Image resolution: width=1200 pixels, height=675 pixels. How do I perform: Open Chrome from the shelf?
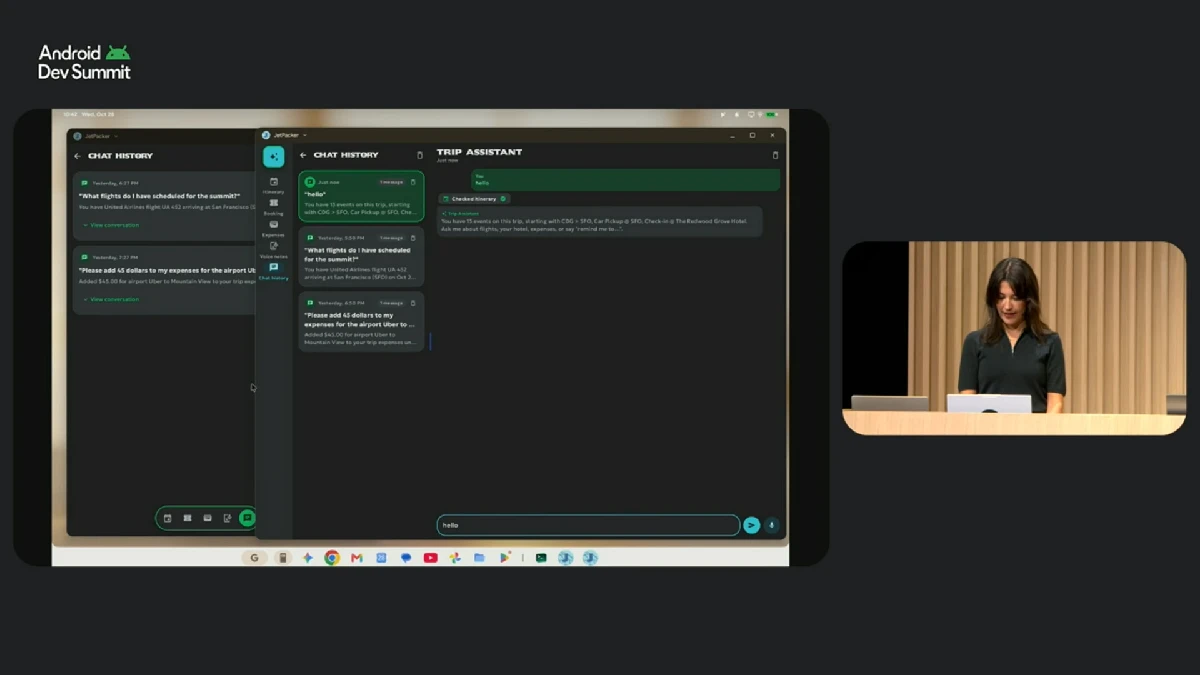pyautogui.click(x=332, y=558)
